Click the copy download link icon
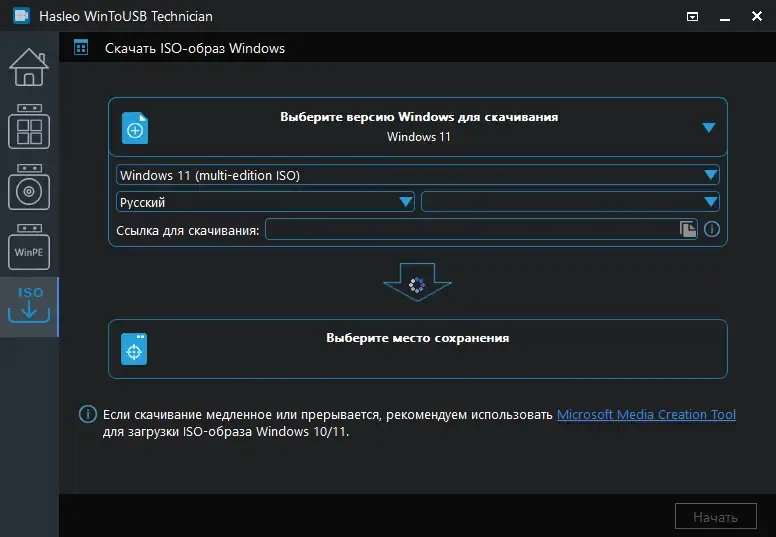This screenshot has height=537, width=776. 687,229
